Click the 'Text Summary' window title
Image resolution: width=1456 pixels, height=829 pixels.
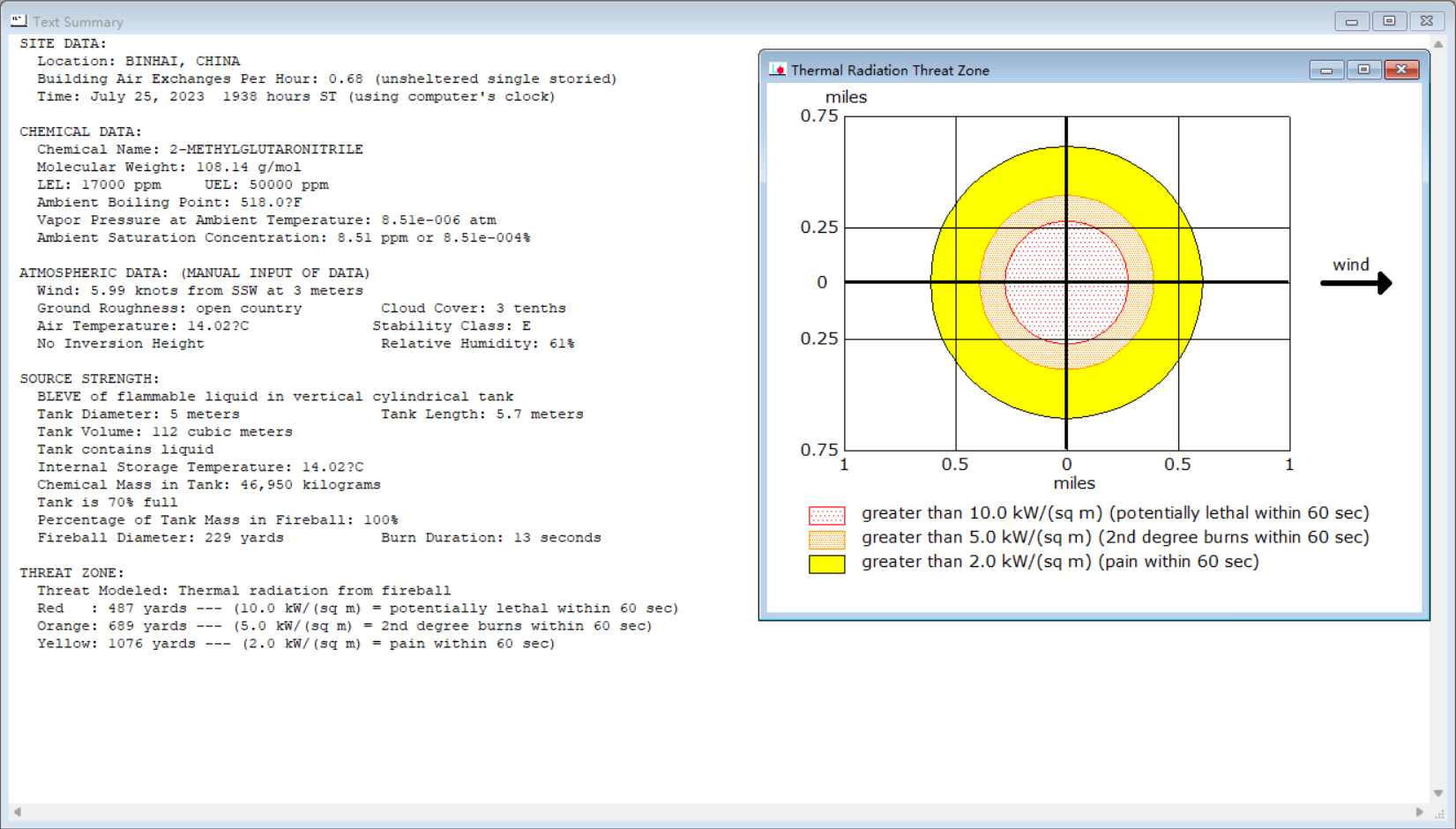pos(78,22)
